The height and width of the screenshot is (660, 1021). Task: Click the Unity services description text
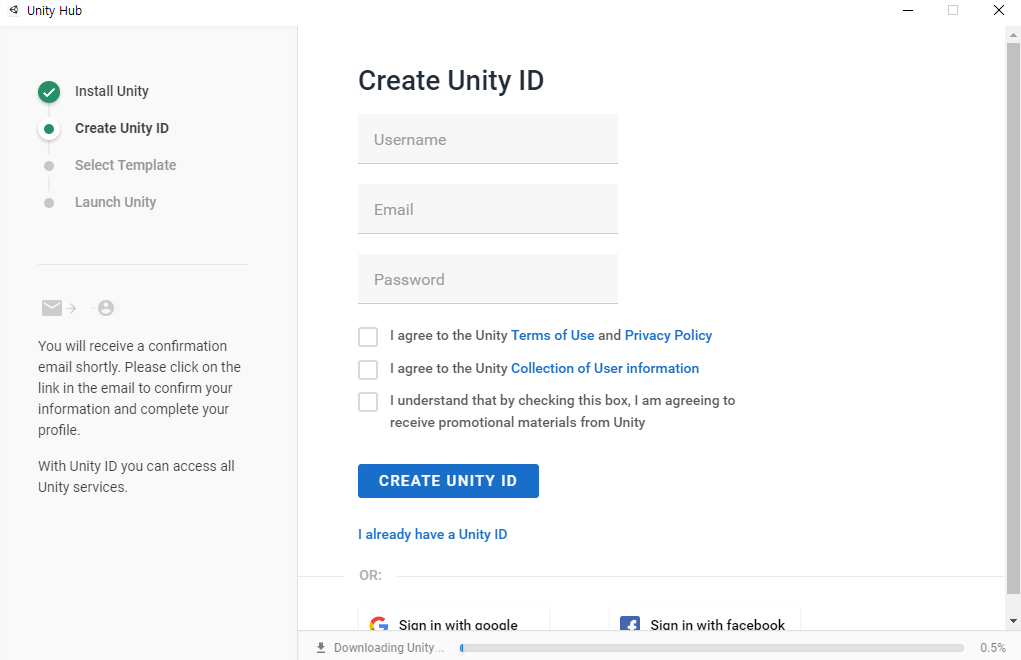click(x=136, y=476)
